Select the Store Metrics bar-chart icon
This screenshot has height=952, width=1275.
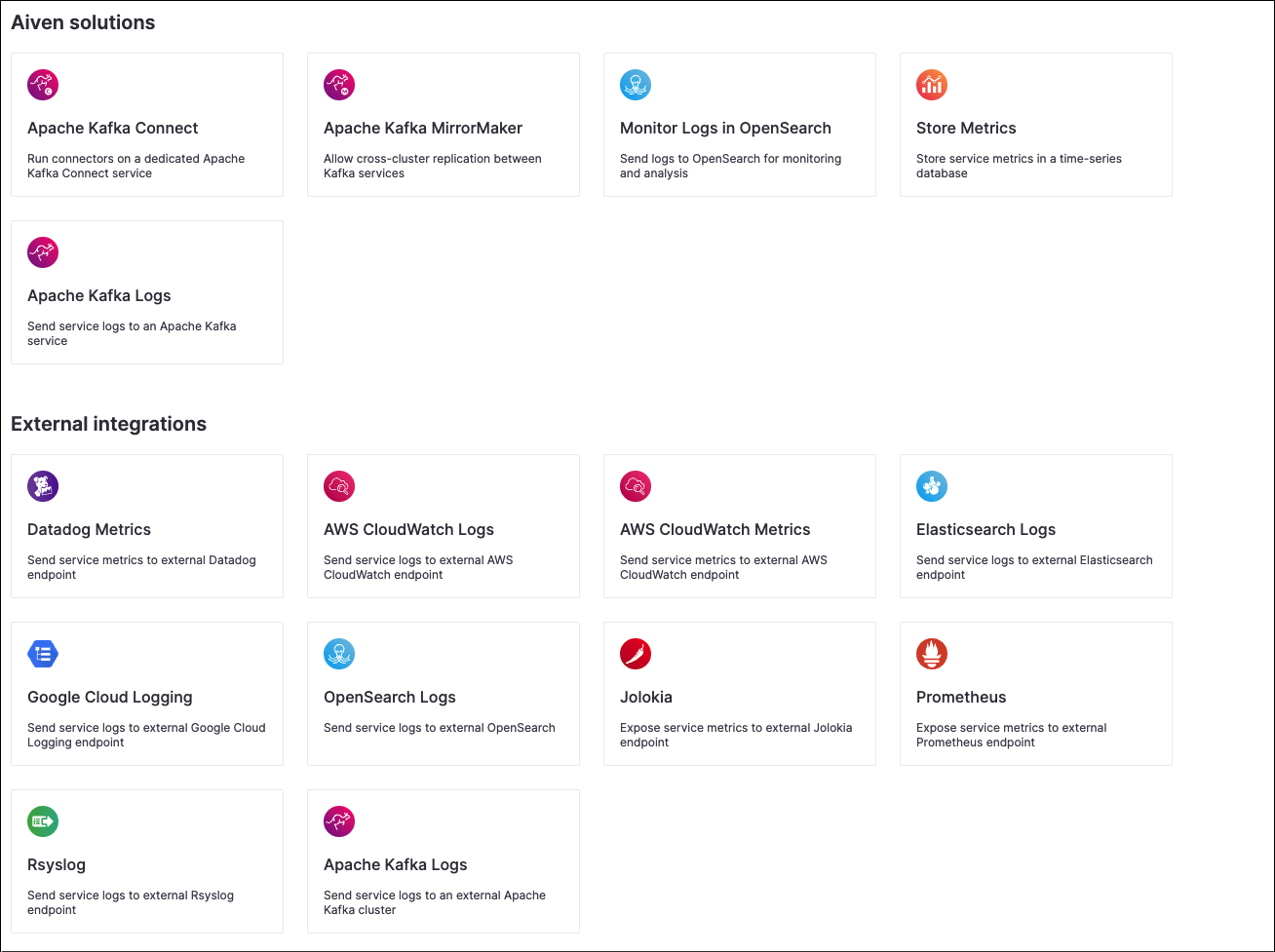pos(932,85)
